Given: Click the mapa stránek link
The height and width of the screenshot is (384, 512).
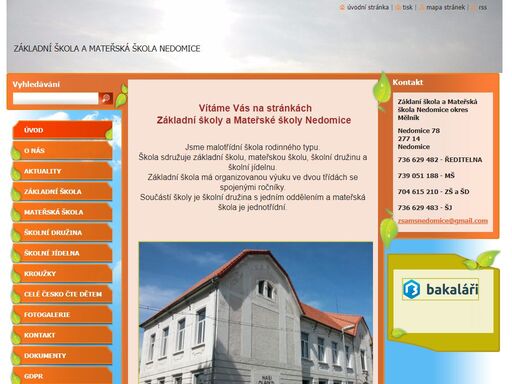Looking at the screenshot, I should click(x=445, y=7).
